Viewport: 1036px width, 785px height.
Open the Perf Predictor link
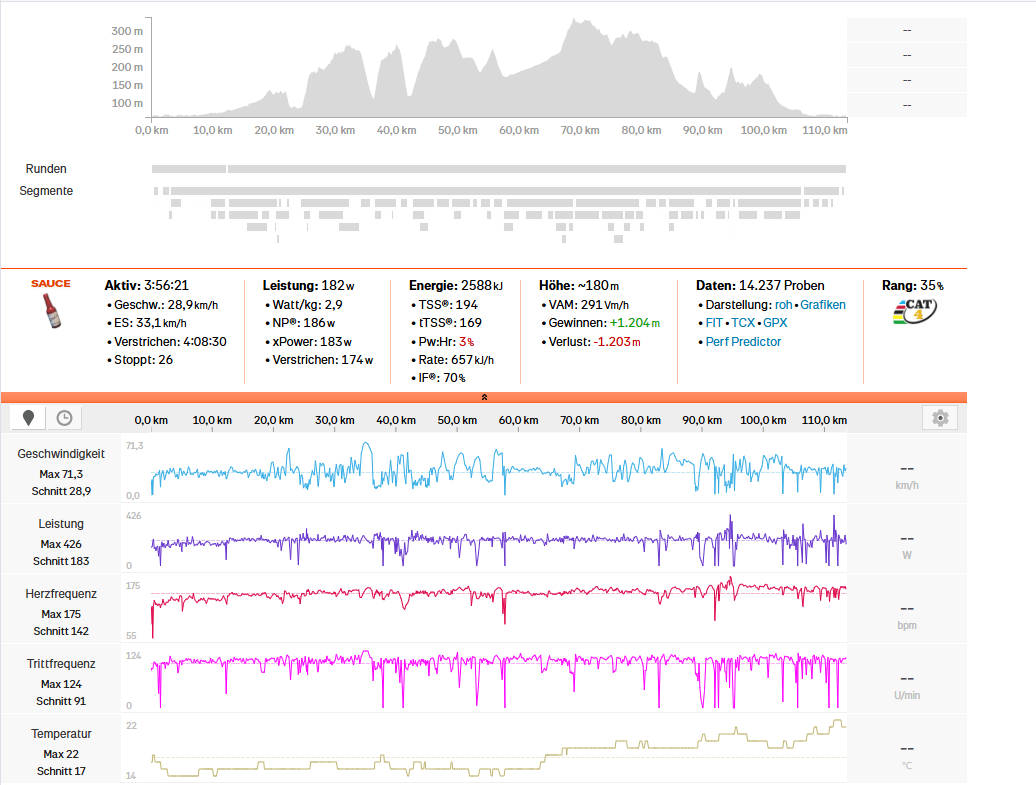pyautogui.click(x=743, y=342)
